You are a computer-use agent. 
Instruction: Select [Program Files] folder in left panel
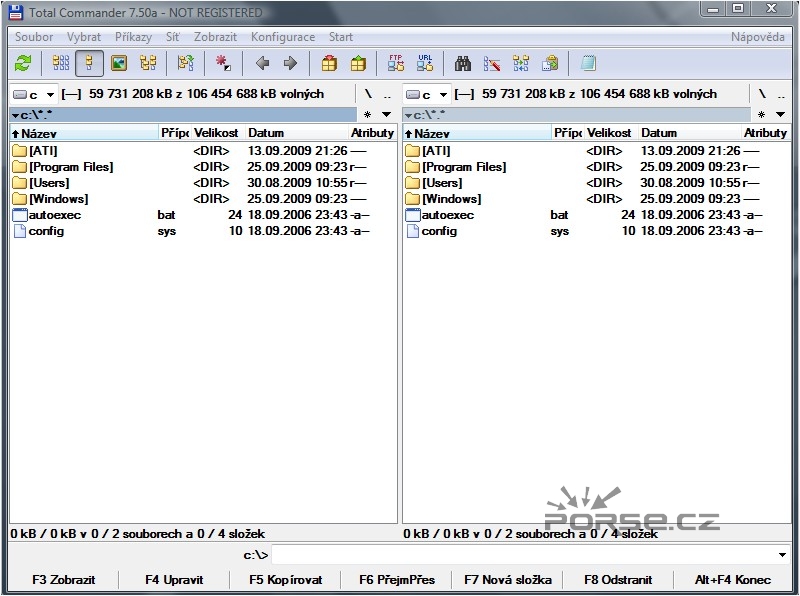[203, 167]
